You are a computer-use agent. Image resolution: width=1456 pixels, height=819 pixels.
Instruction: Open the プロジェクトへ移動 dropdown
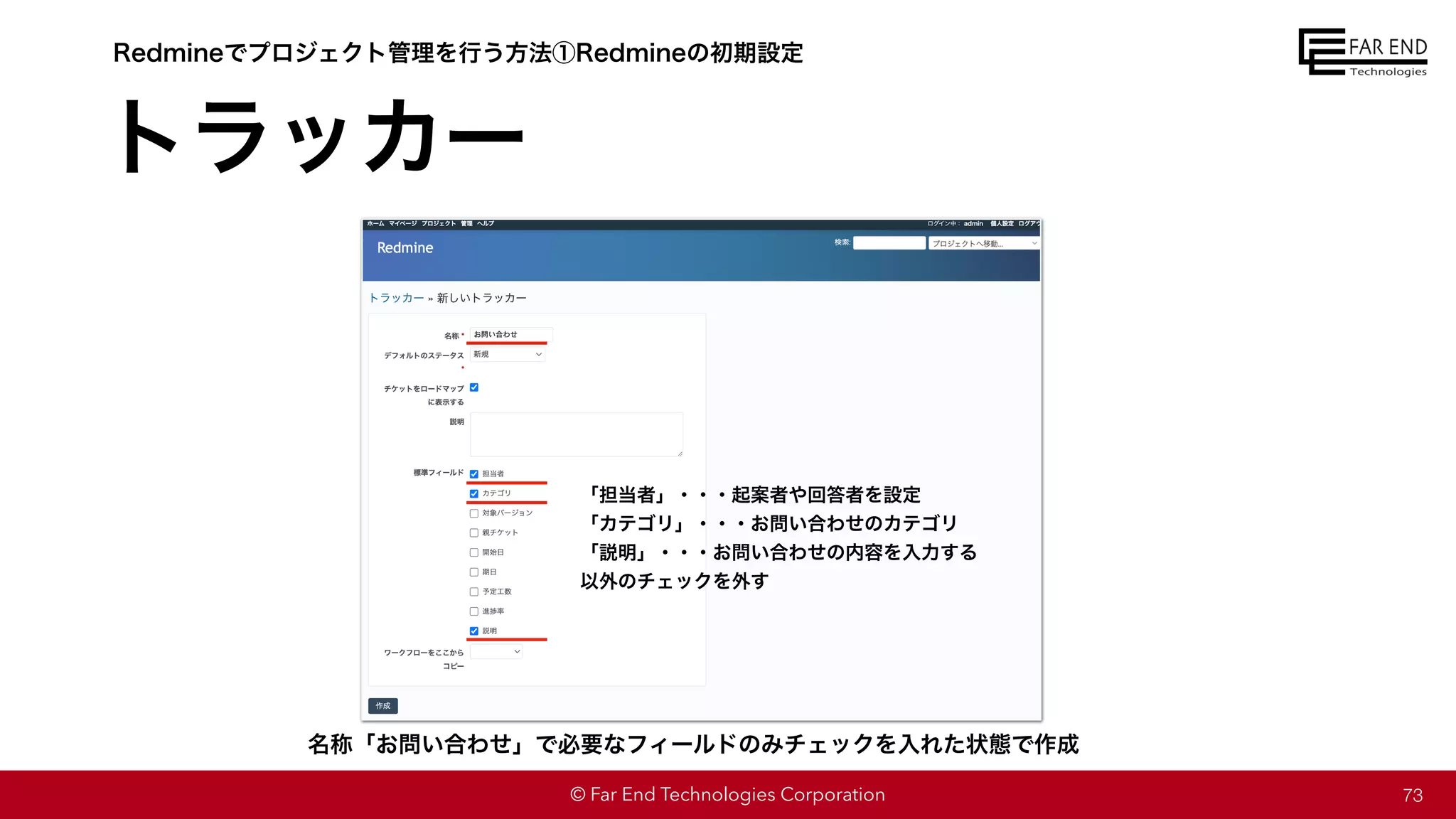(985, 243)
